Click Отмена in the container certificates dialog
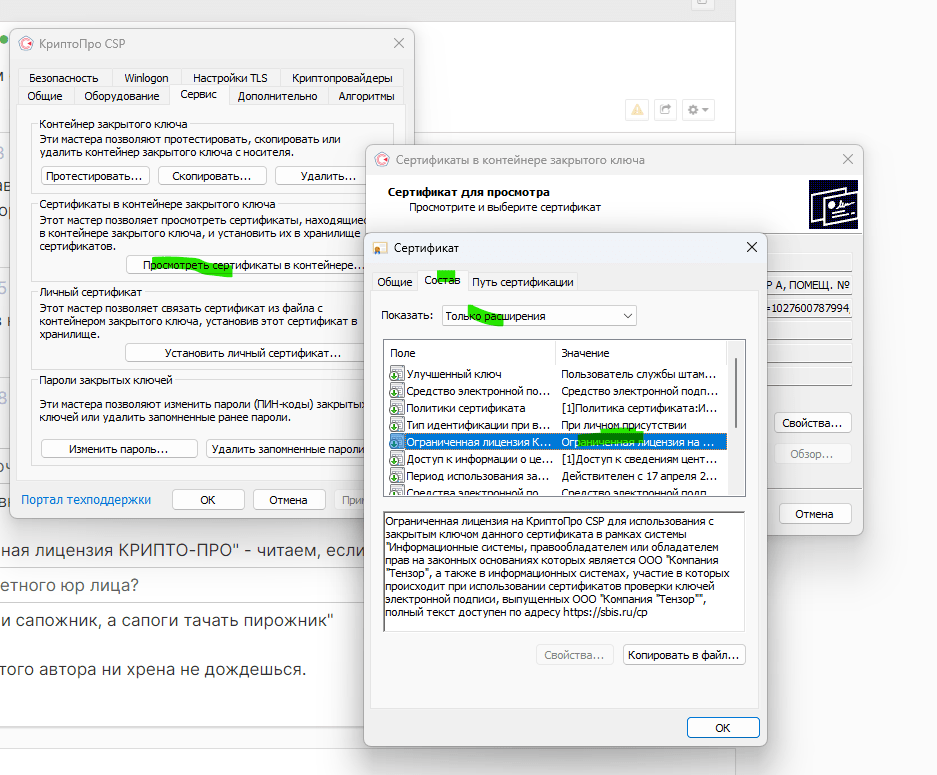The height and width of the screenshot is (775, 937). pos(814,514)
